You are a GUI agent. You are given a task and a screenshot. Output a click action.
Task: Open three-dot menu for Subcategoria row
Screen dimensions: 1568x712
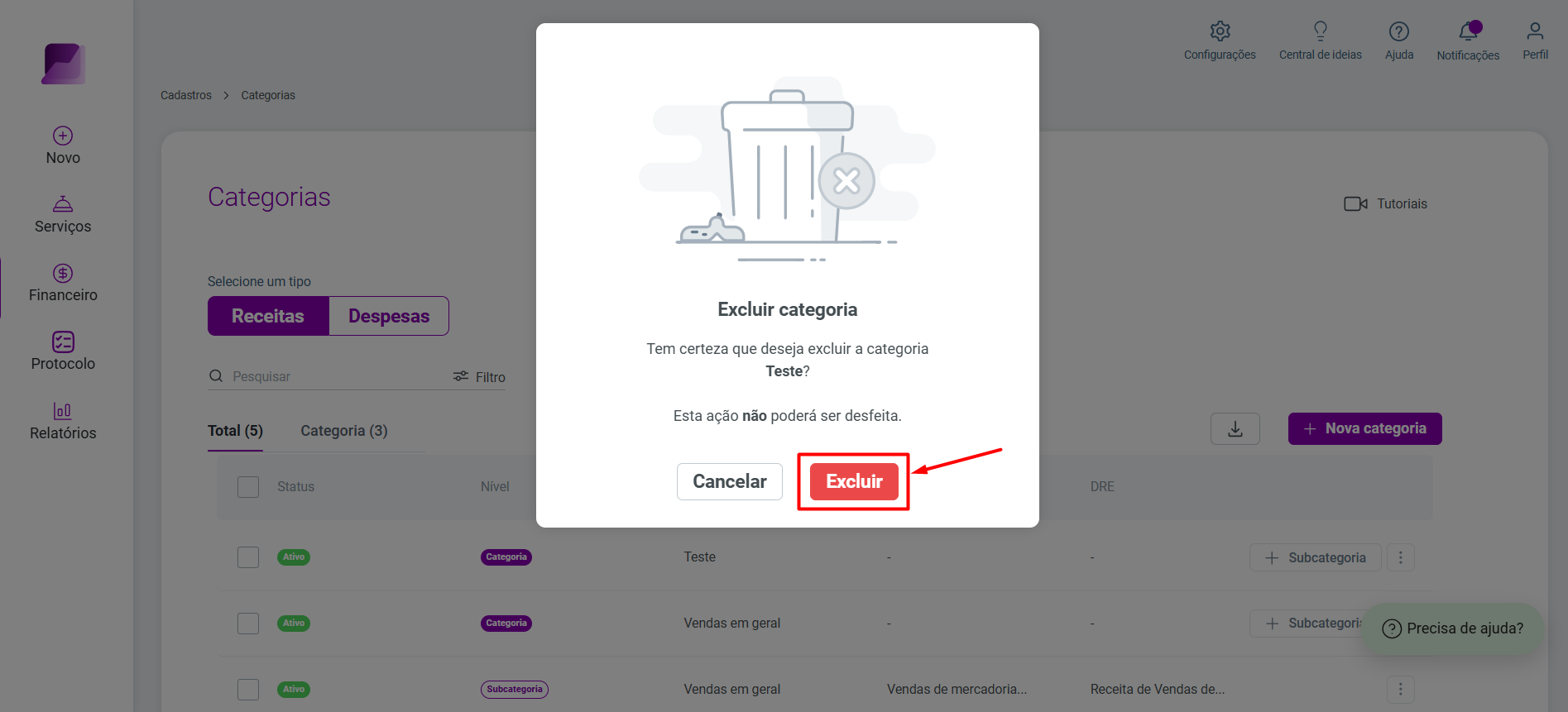pyautogui.click(x=1400, y=689)
